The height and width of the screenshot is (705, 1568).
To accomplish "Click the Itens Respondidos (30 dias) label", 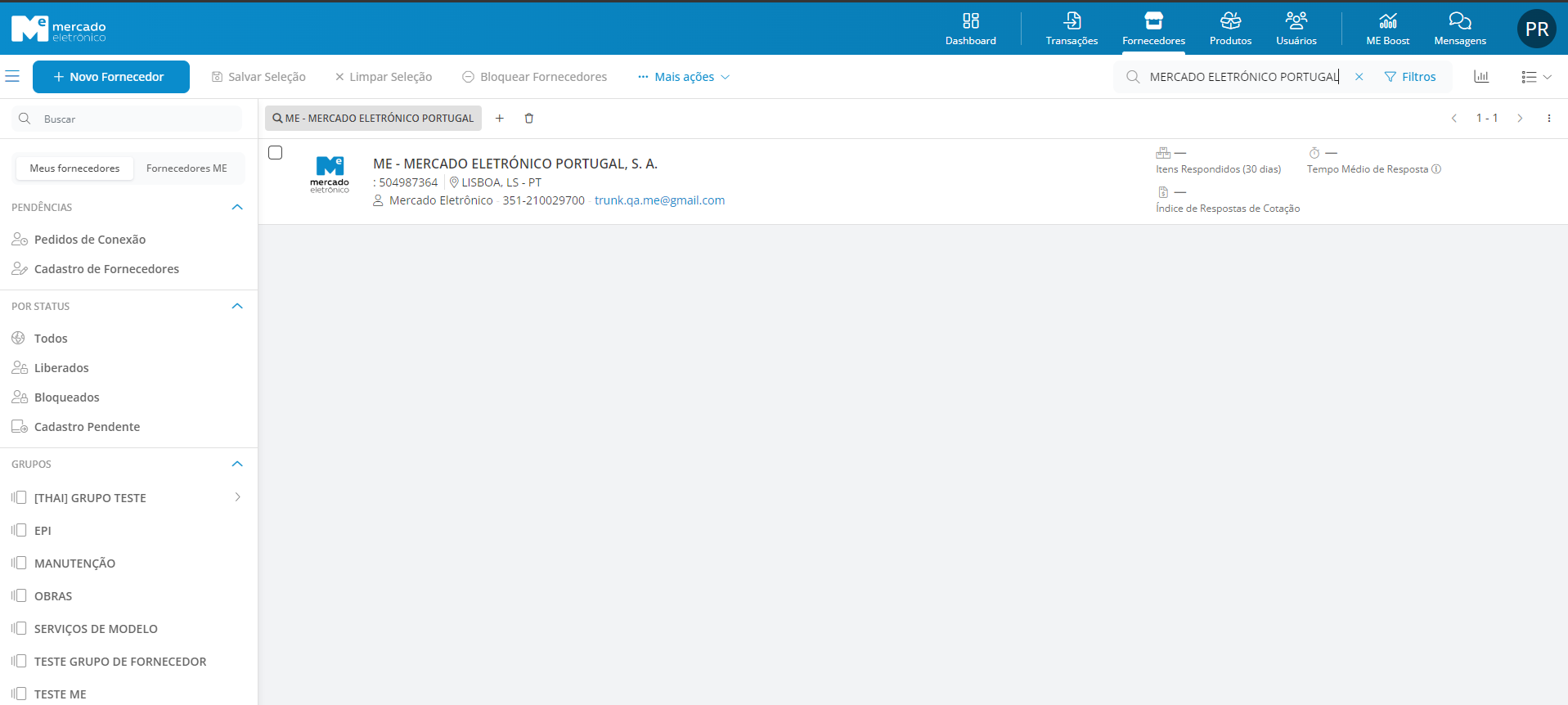I will tap(1218, 169).
